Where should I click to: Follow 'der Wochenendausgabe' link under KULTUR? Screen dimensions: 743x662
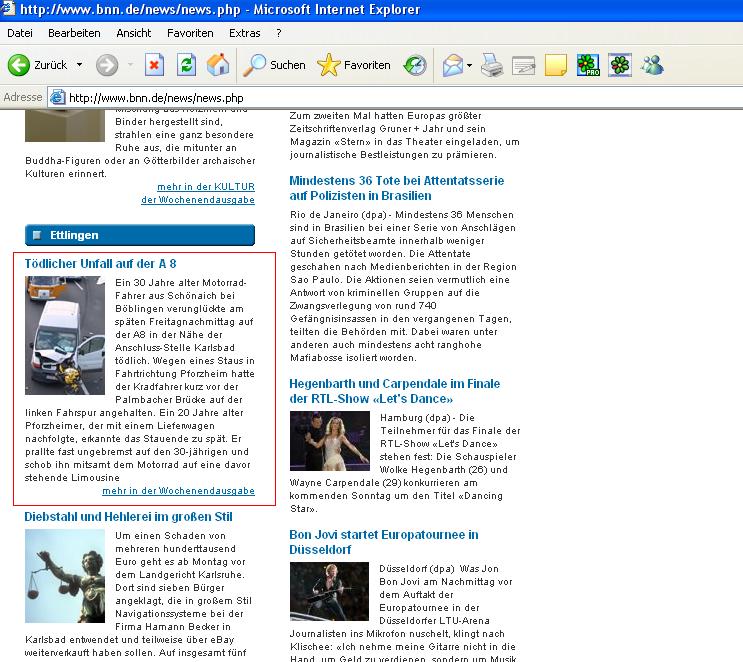(198, 200)
